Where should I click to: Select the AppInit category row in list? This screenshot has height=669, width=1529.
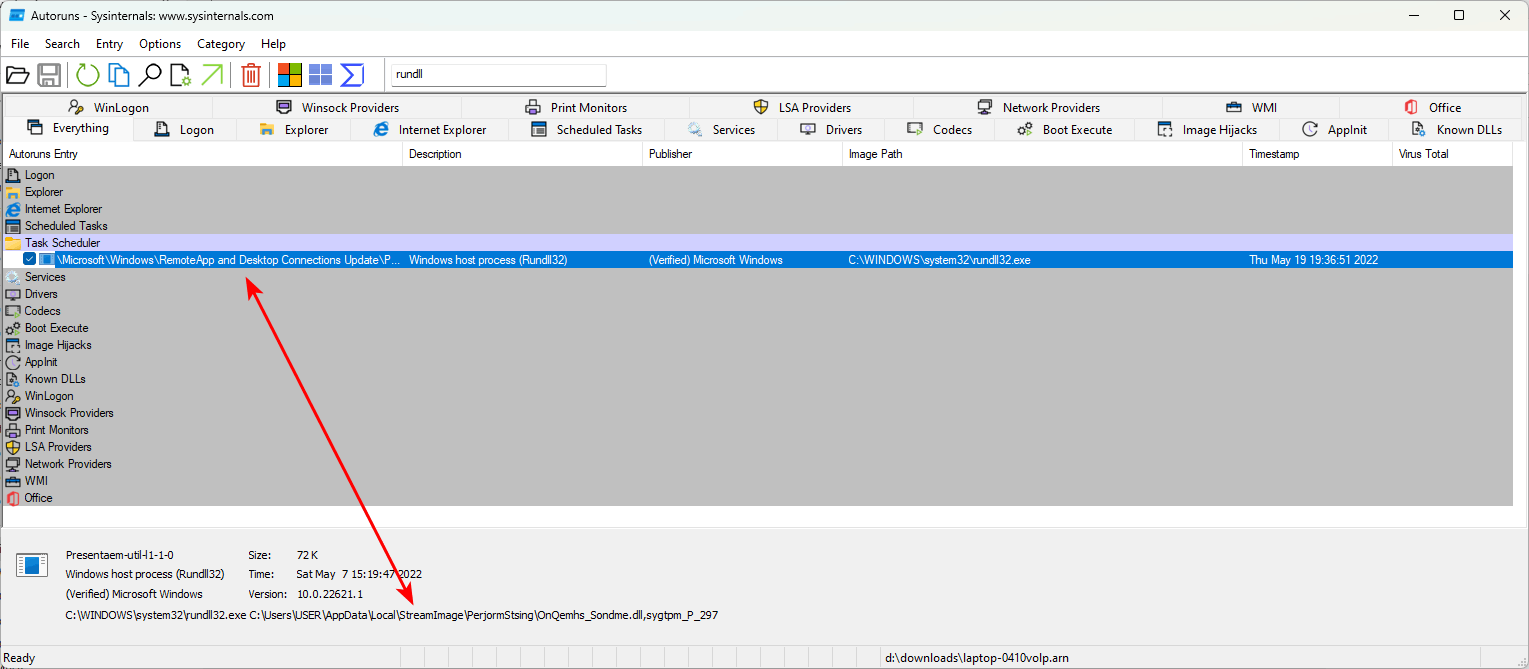[x=758, y=362]
